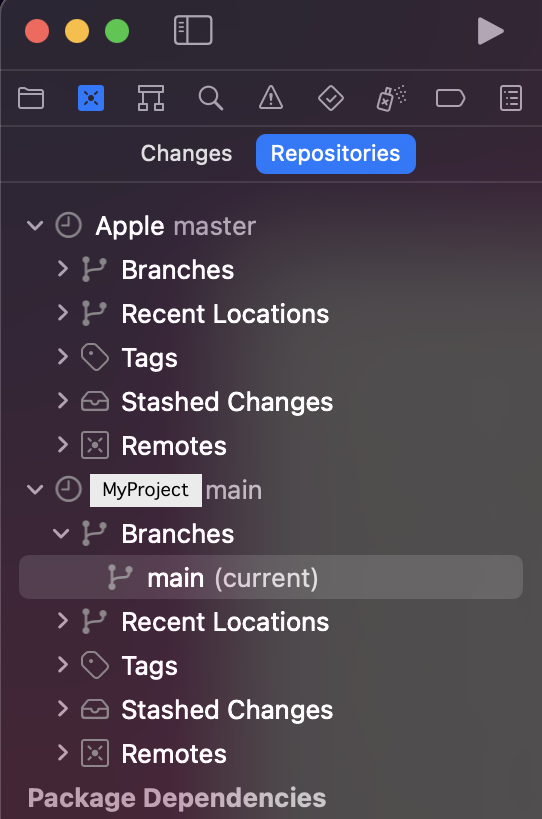Open the Report navigator icon

coord(511,98)
